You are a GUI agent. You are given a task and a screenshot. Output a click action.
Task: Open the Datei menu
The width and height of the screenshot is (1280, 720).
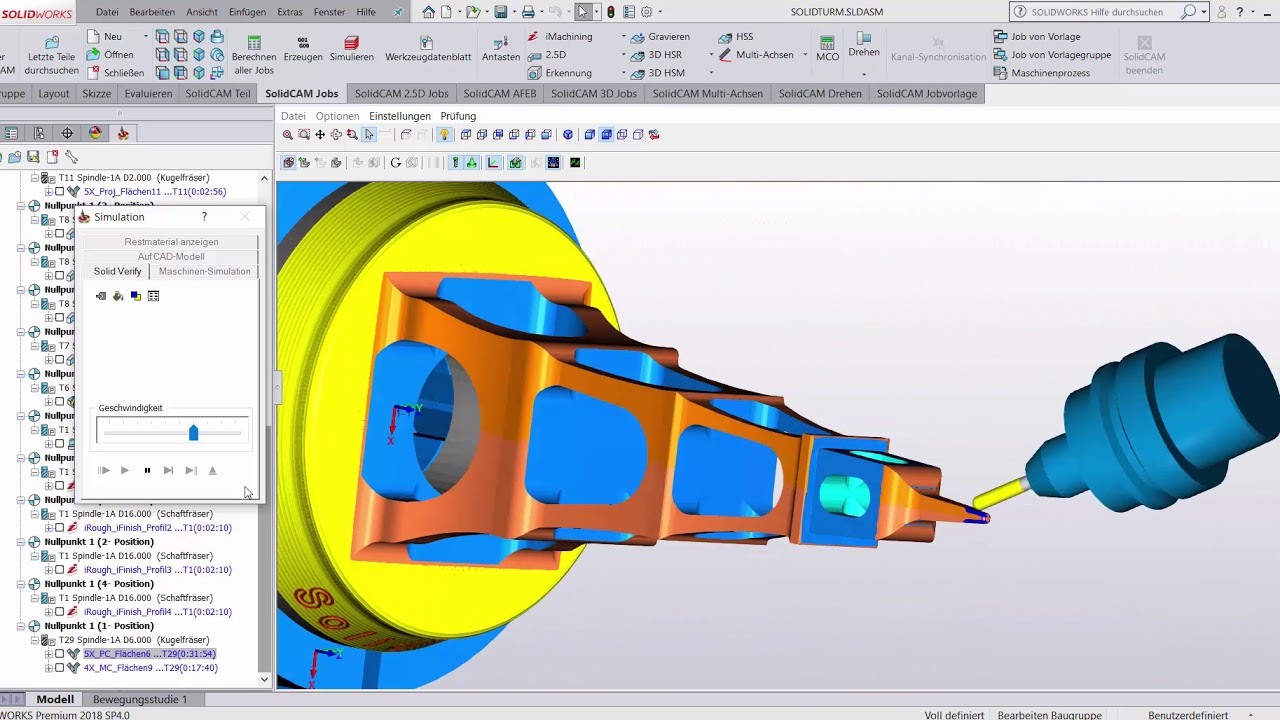point(107,12)
